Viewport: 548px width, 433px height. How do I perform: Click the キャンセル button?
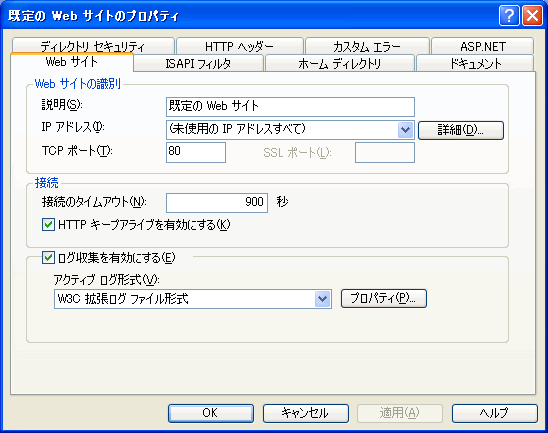point(306,413)
